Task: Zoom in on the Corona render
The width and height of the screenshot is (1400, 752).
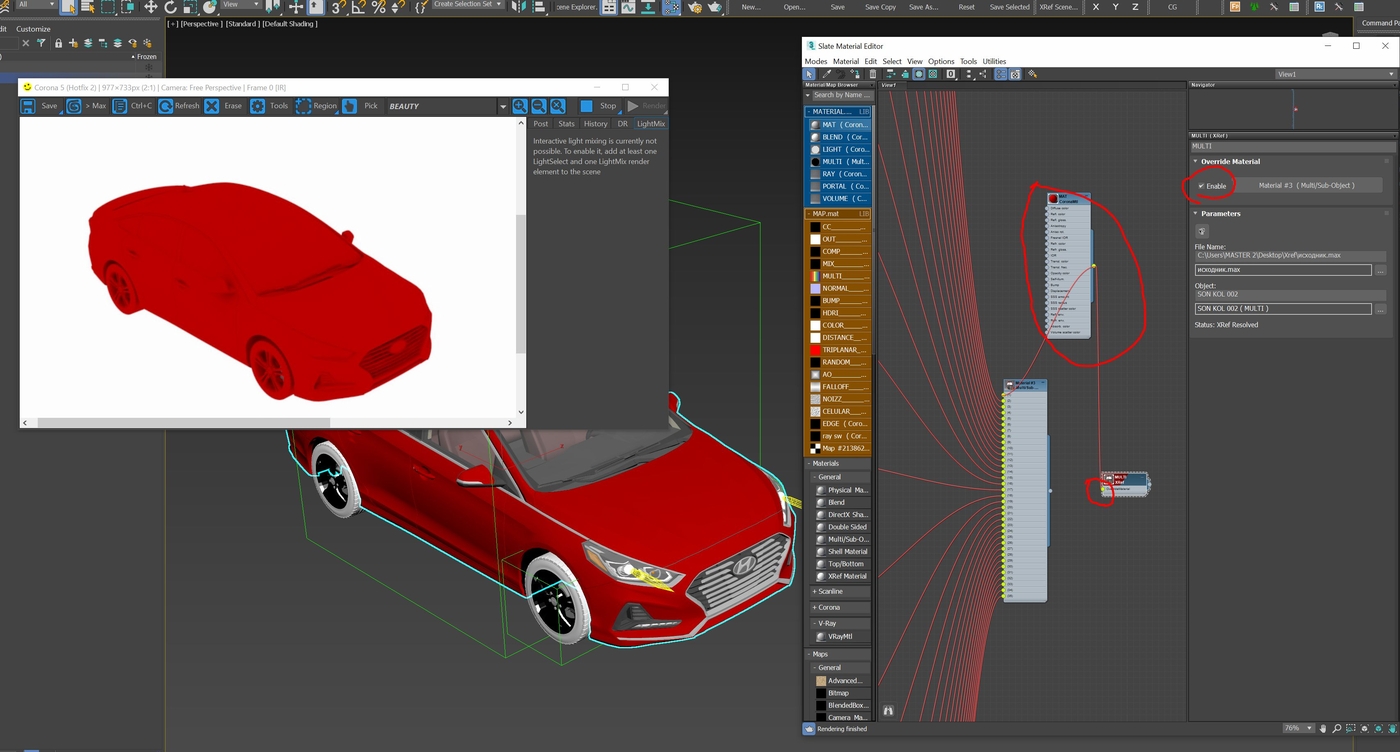Action: point(520,106)
